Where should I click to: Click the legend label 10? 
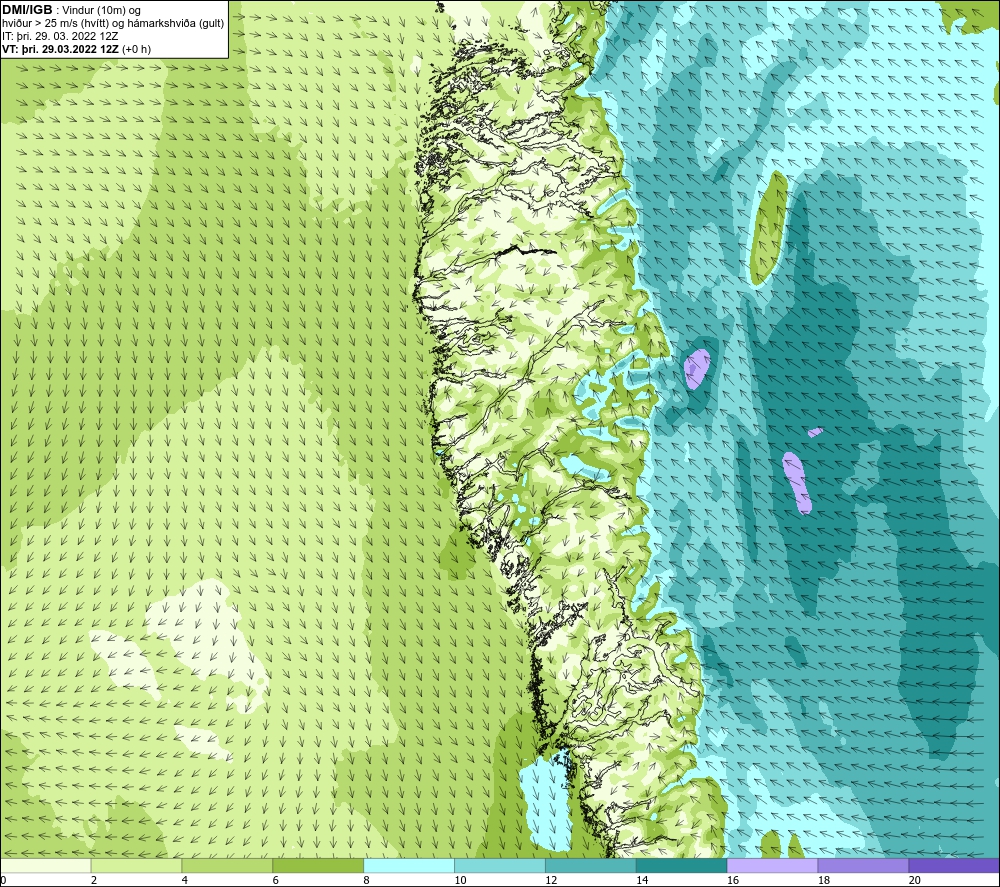click(x=460, y=880)
